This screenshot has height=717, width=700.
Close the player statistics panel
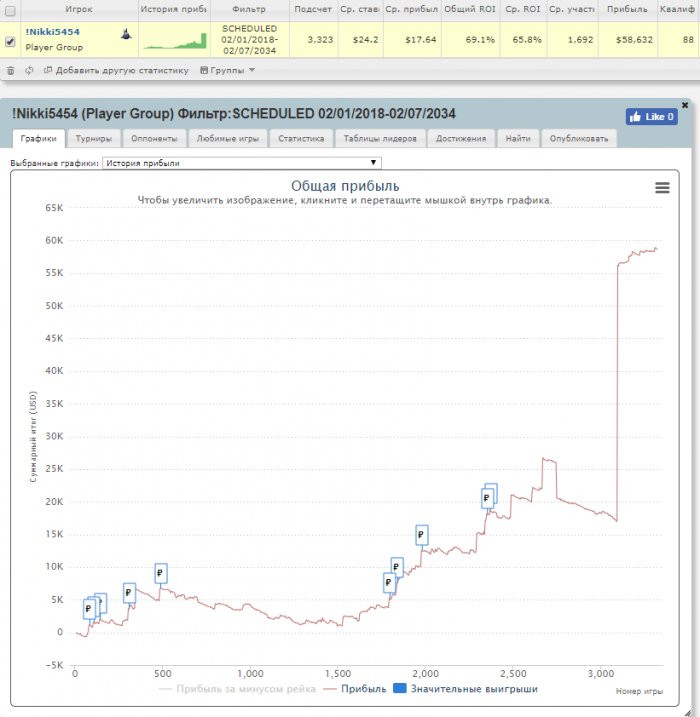tap(684, 104)
